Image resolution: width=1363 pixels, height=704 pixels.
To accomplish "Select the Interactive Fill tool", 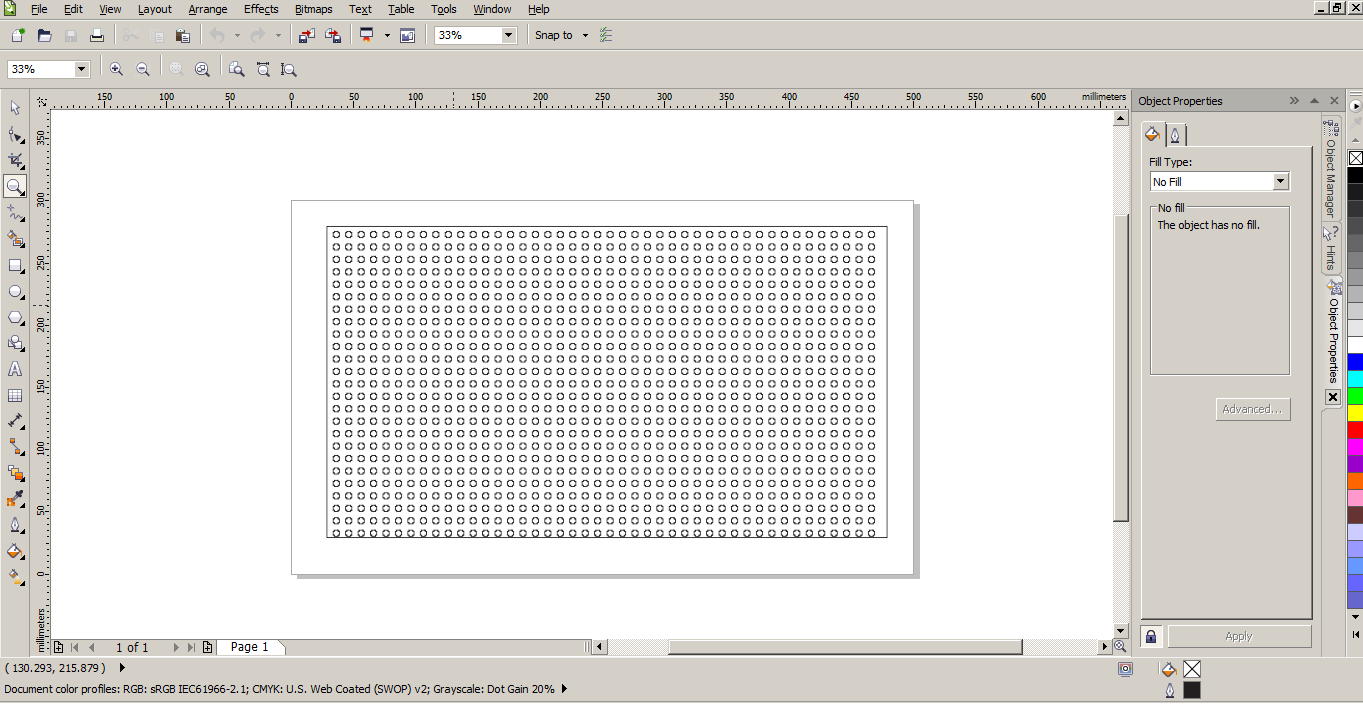I will (x=15, y=577).
